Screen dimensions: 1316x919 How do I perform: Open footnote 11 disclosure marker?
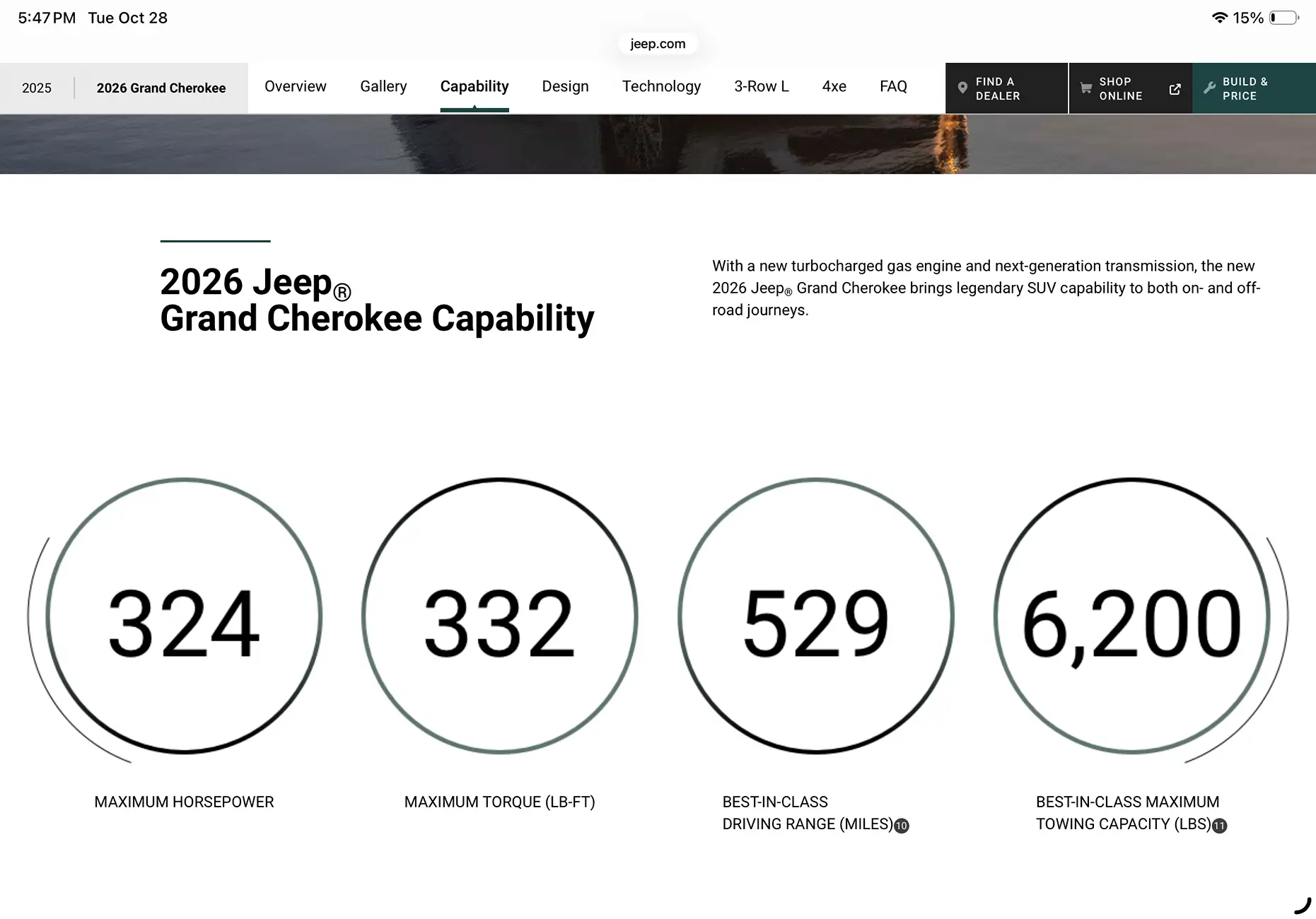pos(1219,826)
